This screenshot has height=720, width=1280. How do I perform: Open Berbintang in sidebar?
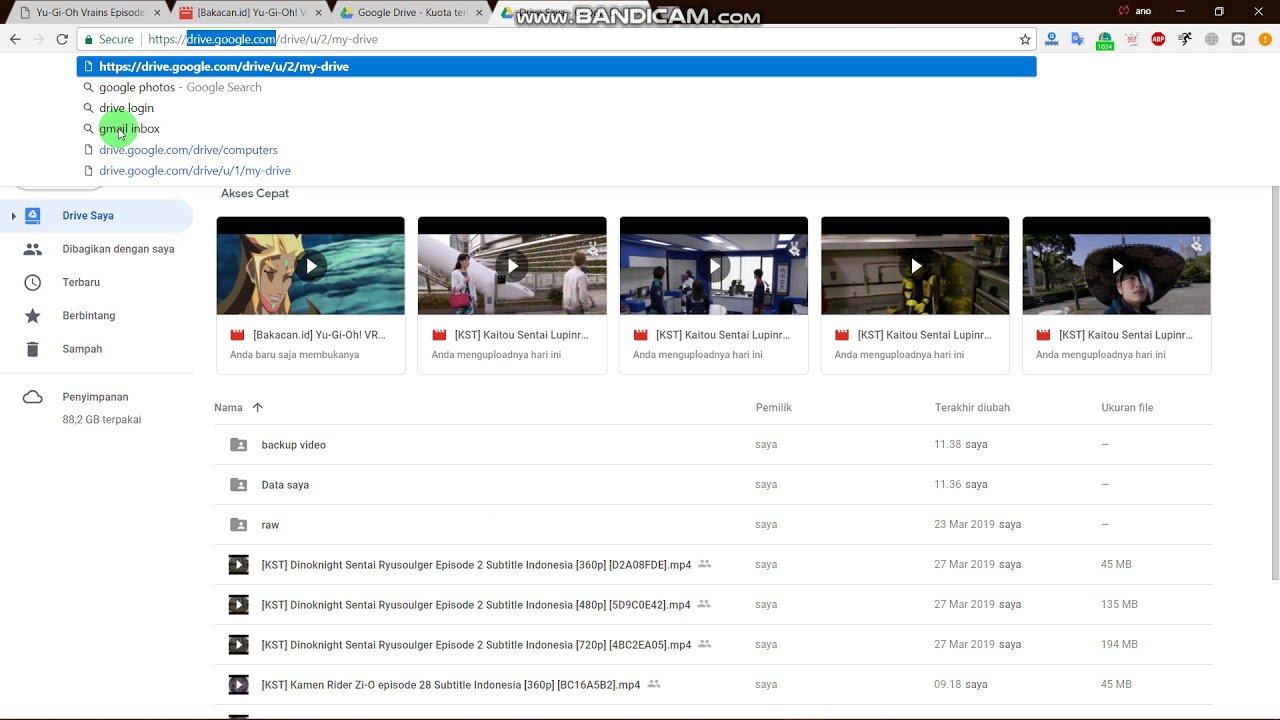click(x=89, y=316)
